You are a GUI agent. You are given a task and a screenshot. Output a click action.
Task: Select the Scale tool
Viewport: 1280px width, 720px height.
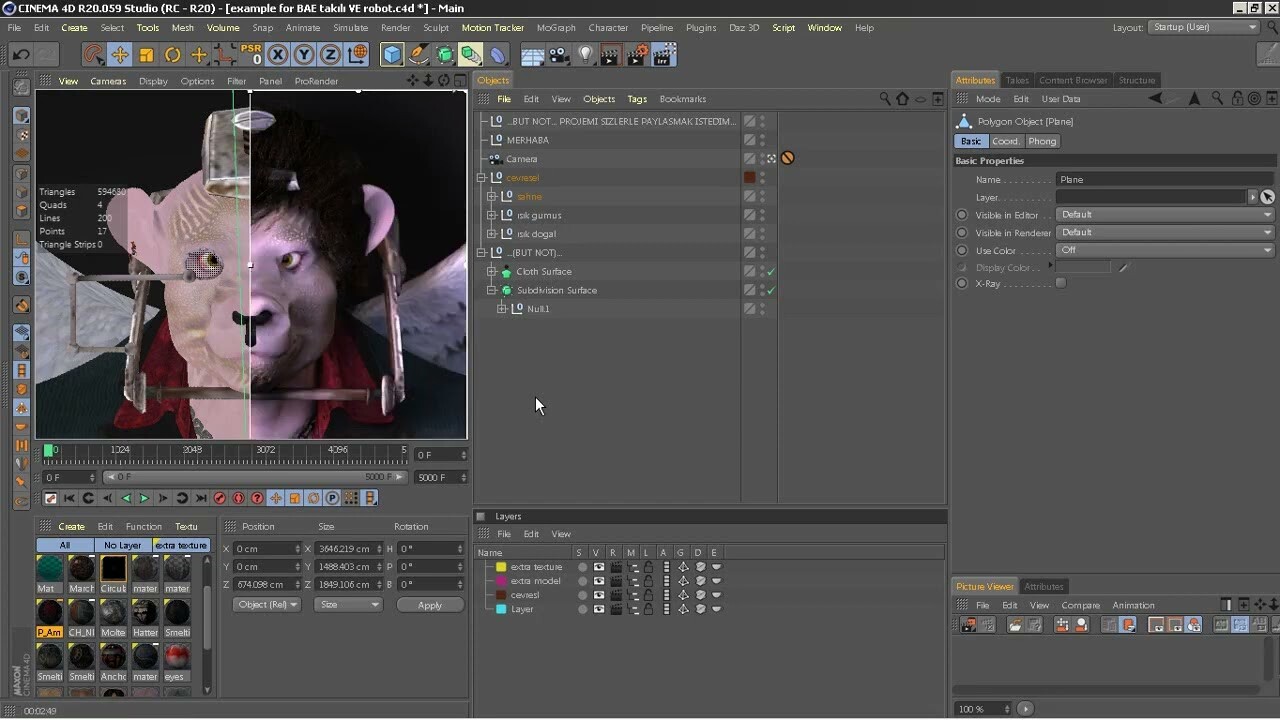pyautogui.click(x=145, y=54)
